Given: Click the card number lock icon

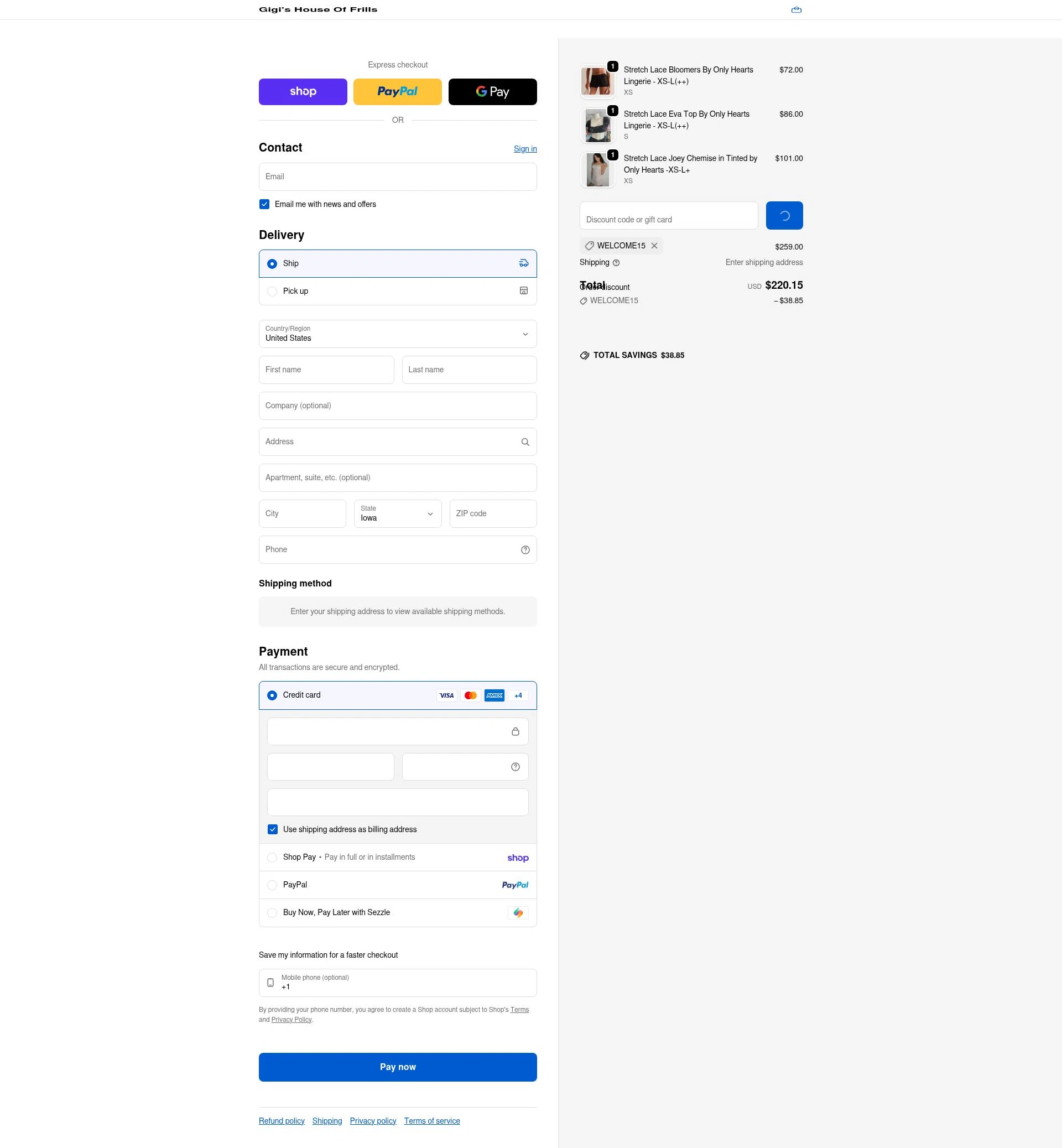Looking at the screenshot, I should 515,731.
